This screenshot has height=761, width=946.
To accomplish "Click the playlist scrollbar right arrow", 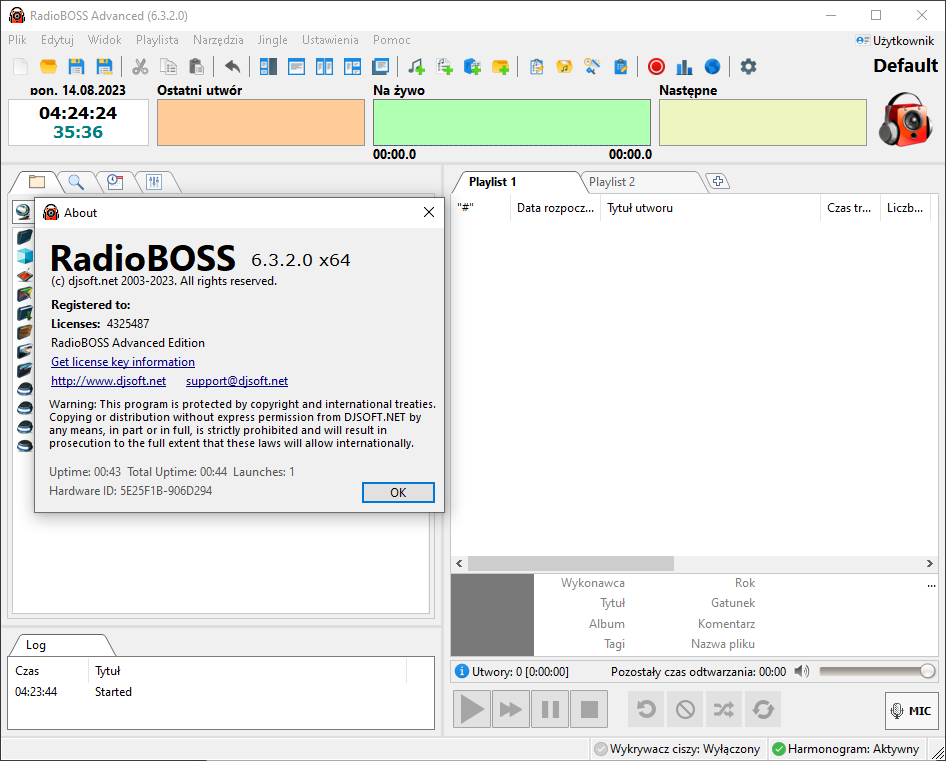I will 930,564.
